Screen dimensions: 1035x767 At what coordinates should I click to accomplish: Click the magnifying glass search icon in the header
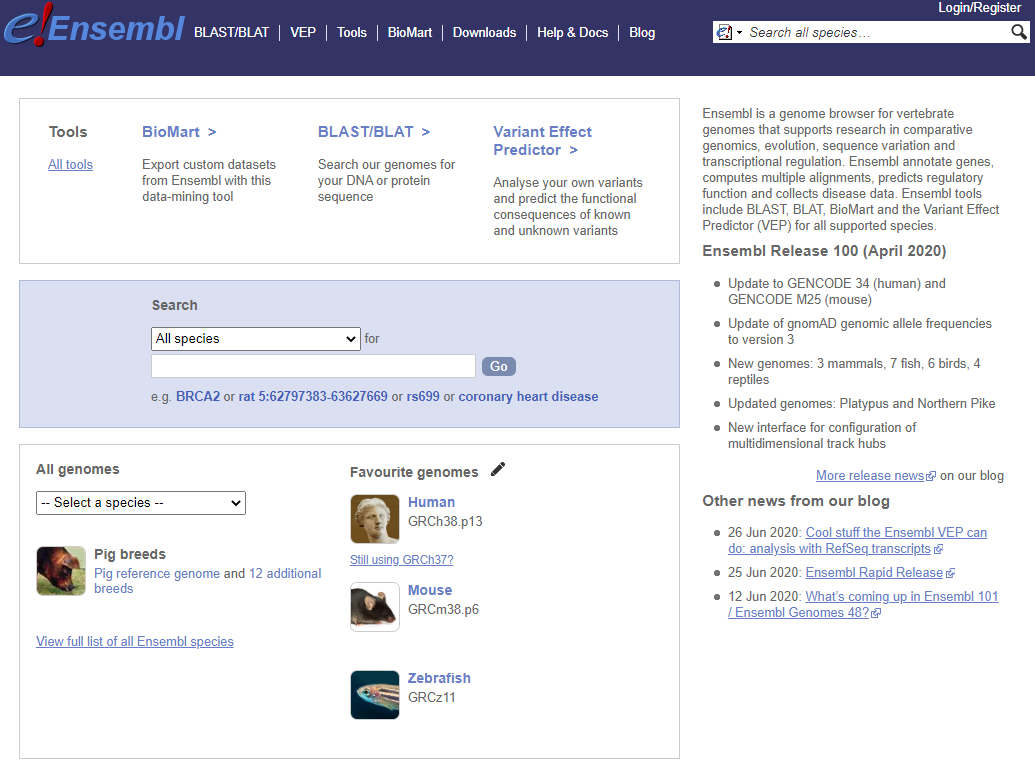1018,32
